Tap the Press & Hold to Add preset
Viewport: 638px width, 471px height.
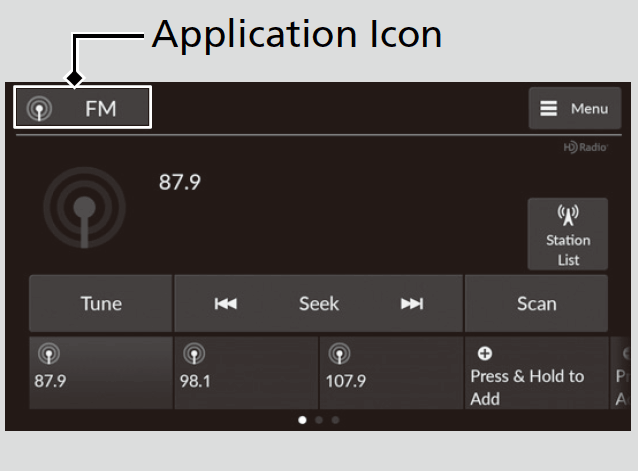[536, 373]
